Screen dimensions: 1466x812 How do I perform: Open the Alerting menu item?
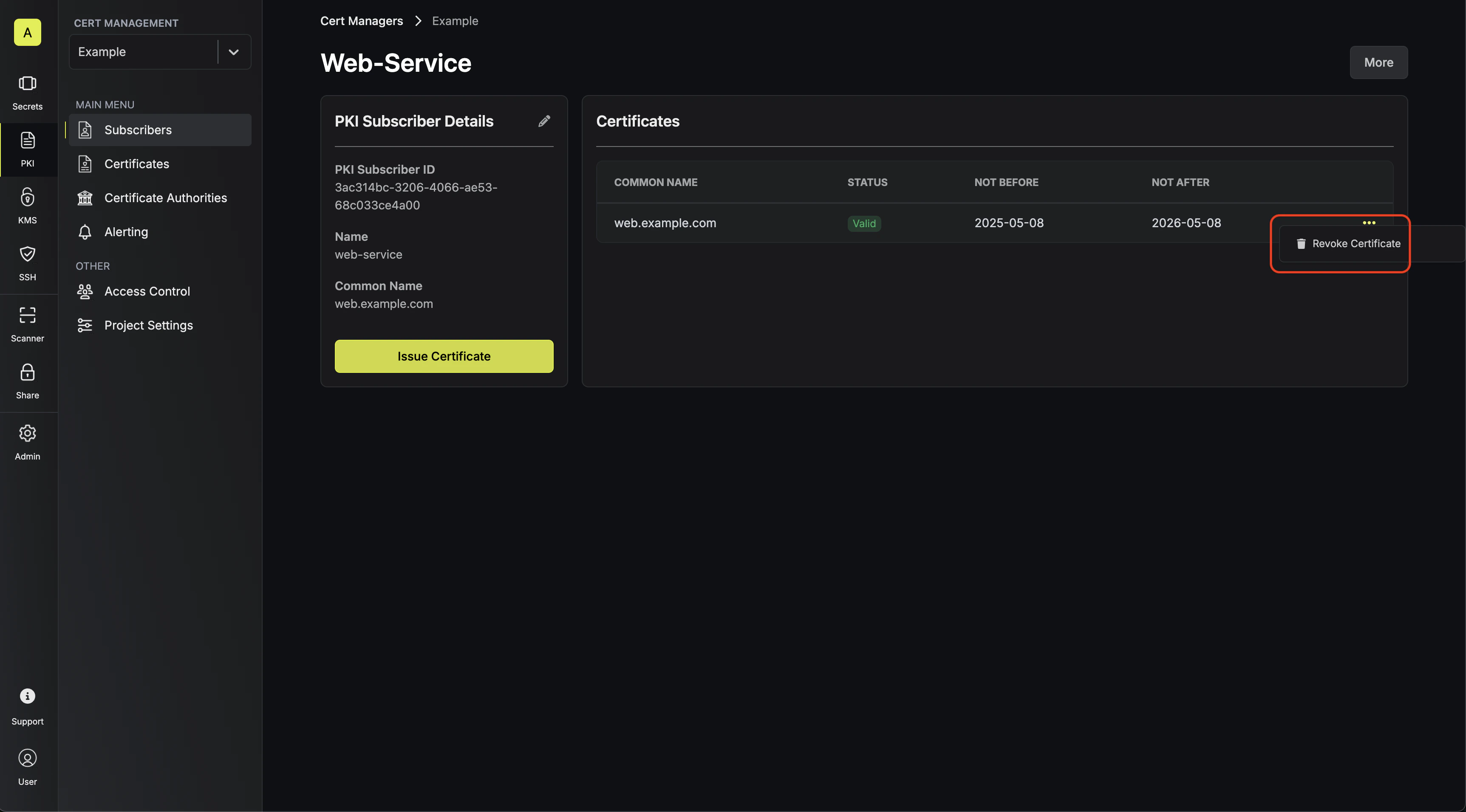pyautogui.click(x=160, y=232)
